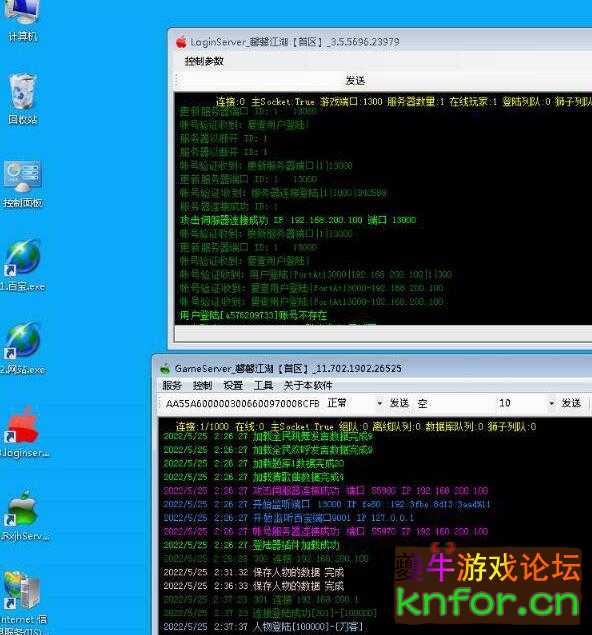The width and height of the screenshot is (592, 635).
Task: Click the 空 field in GameServer toolbar
Action: coord(422,403)
